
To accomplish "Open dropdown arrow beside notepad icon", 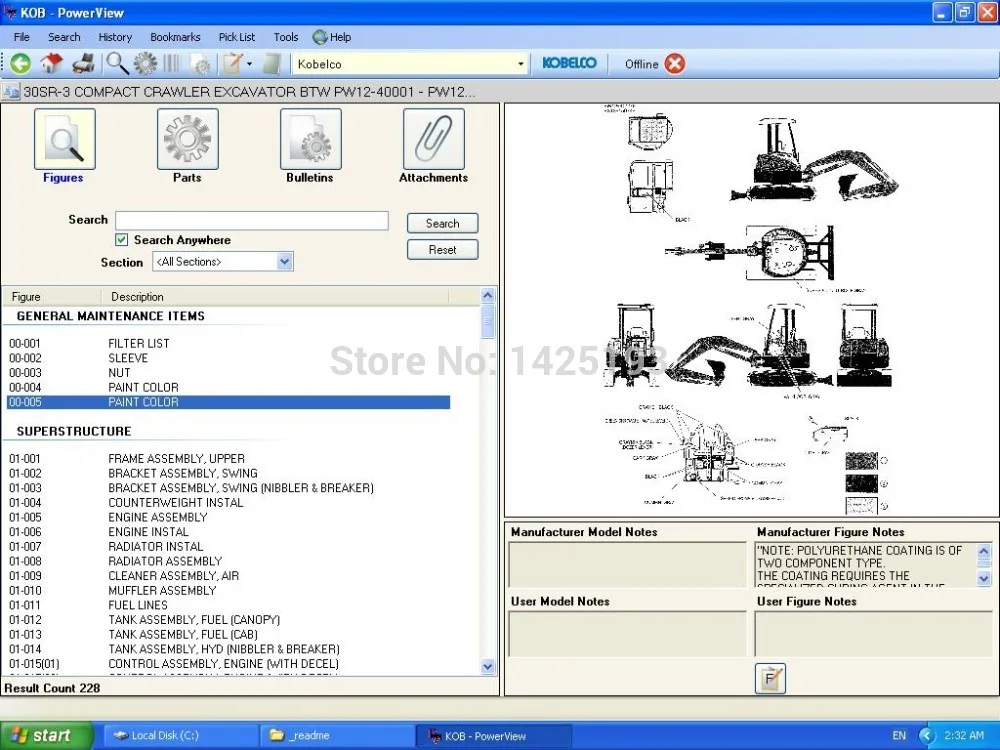I will 249,64.
